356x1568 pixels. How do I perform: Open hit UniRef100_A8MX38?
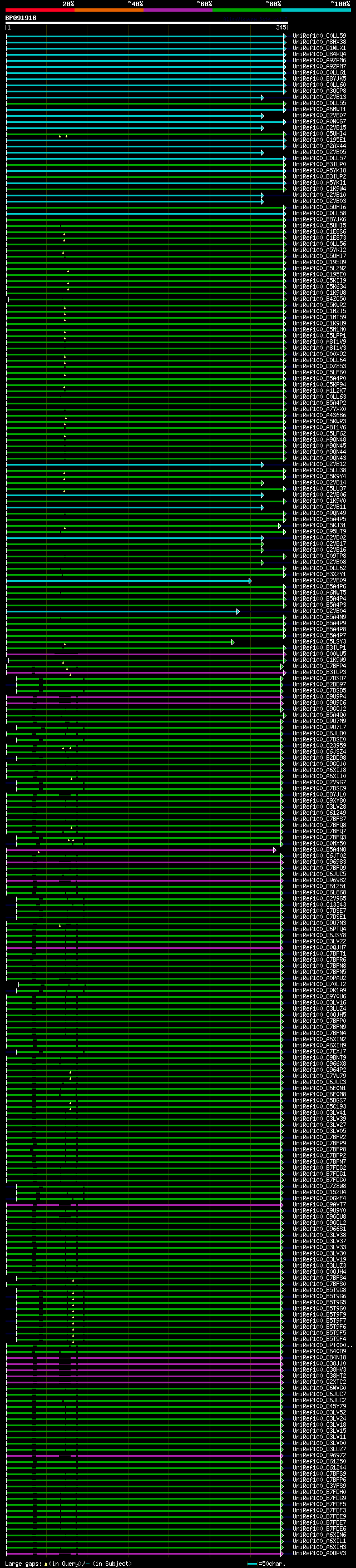[x=319, y=42]
